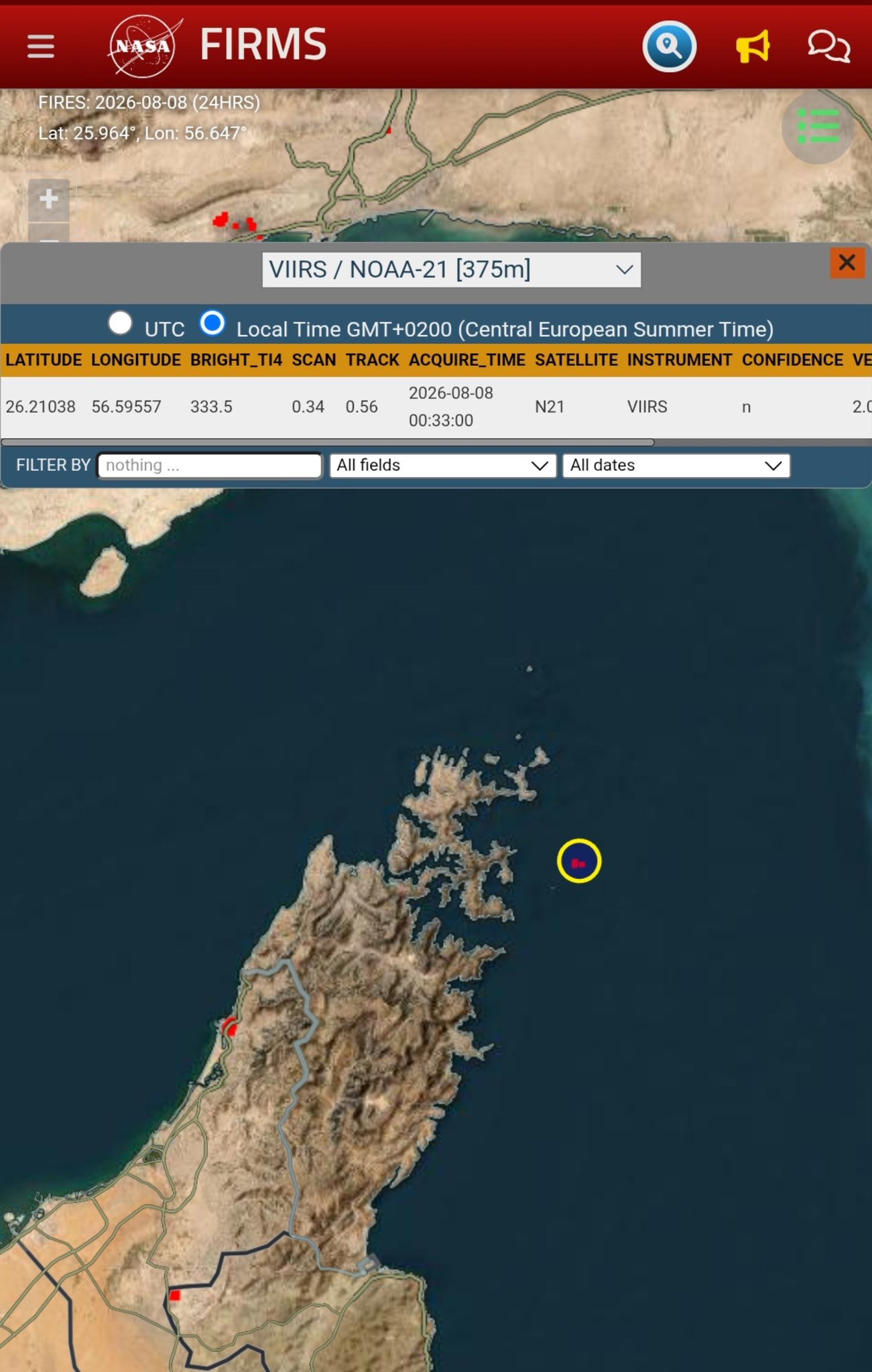Click the longitude value 56.59557
The image size is (872, 1372).
point(126,407)
